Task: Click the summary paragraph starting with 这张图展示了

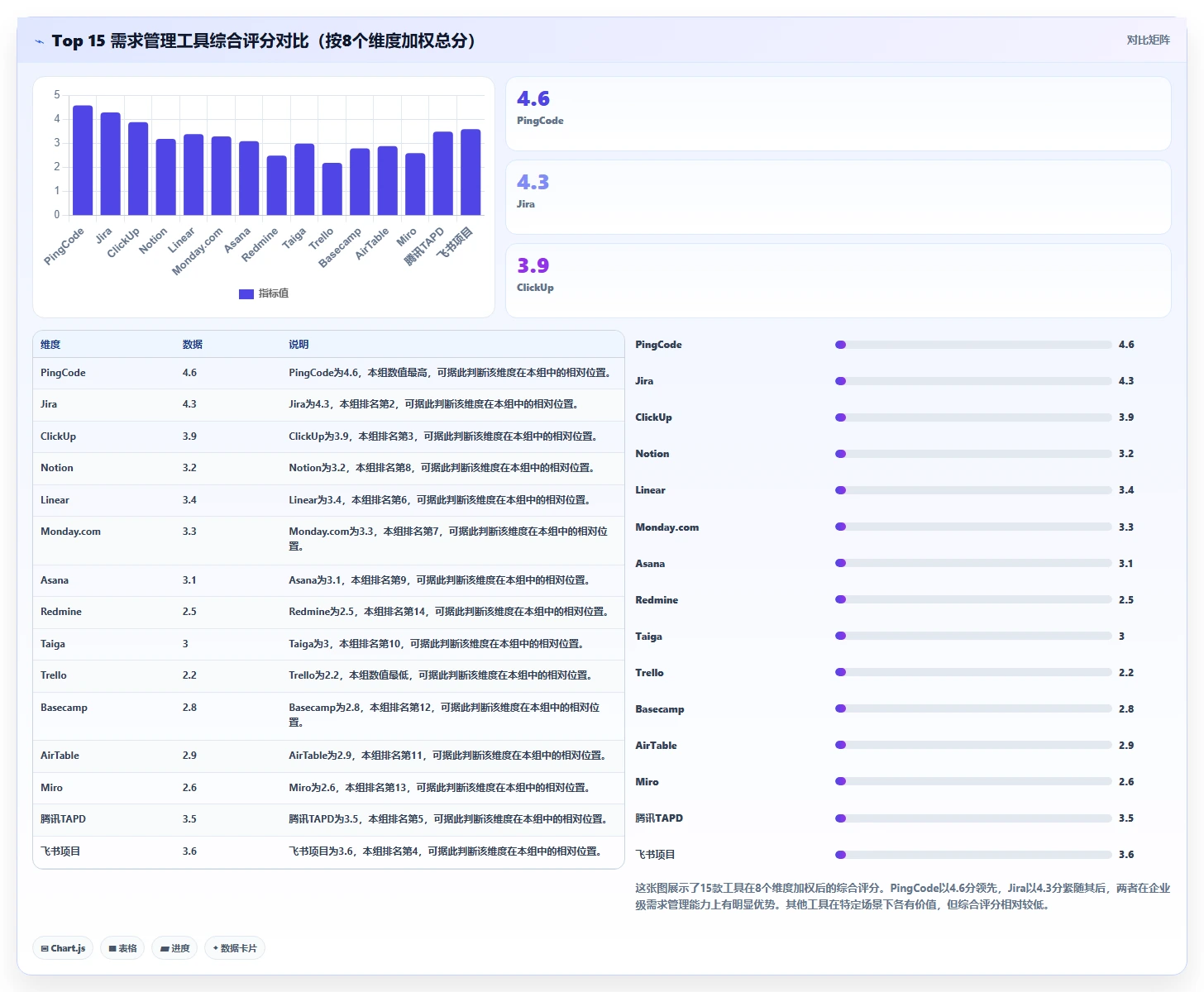Action: pyautogui.click(x=902, y=896)
